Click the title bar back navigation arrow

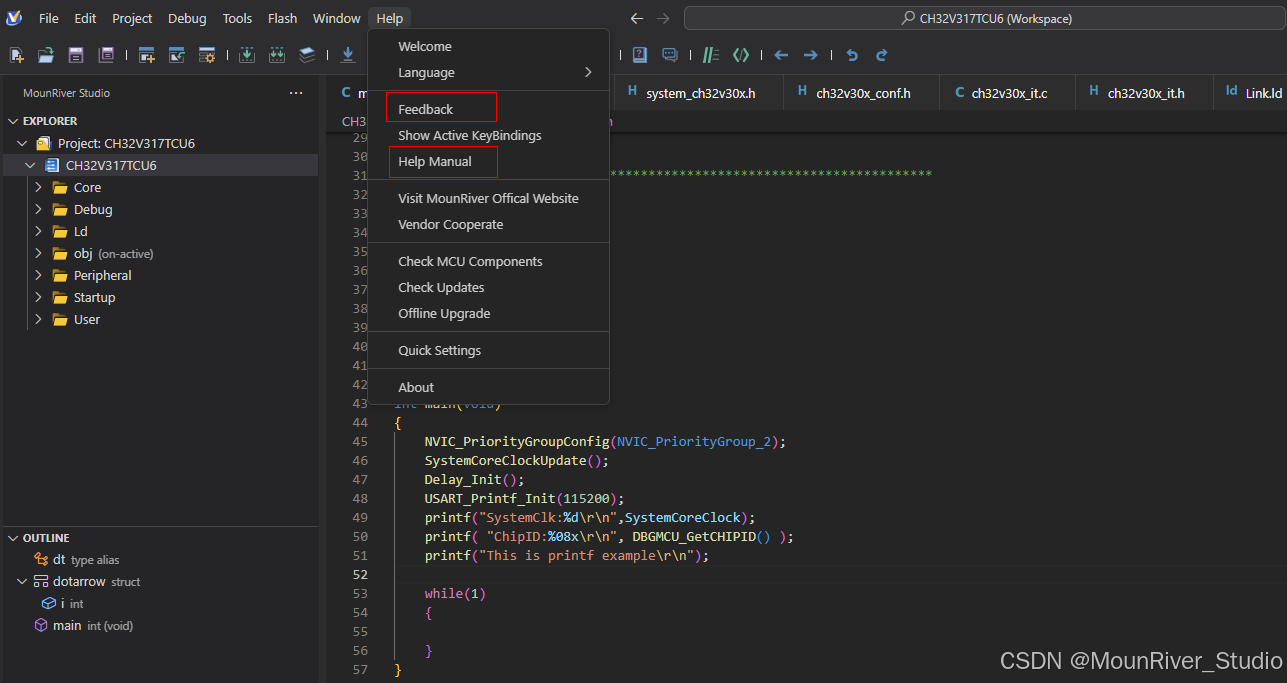[x=637, y=18]
